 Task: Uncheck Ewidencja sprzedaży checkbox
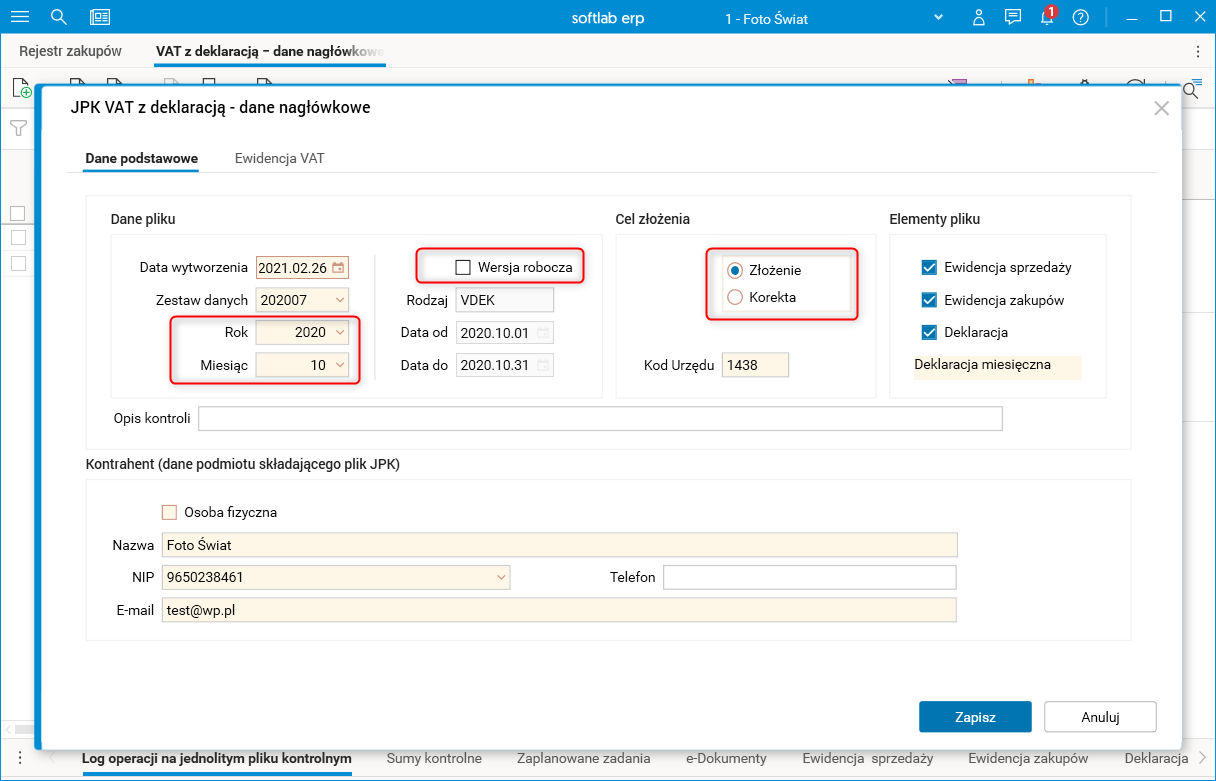[x=929, y=268]
